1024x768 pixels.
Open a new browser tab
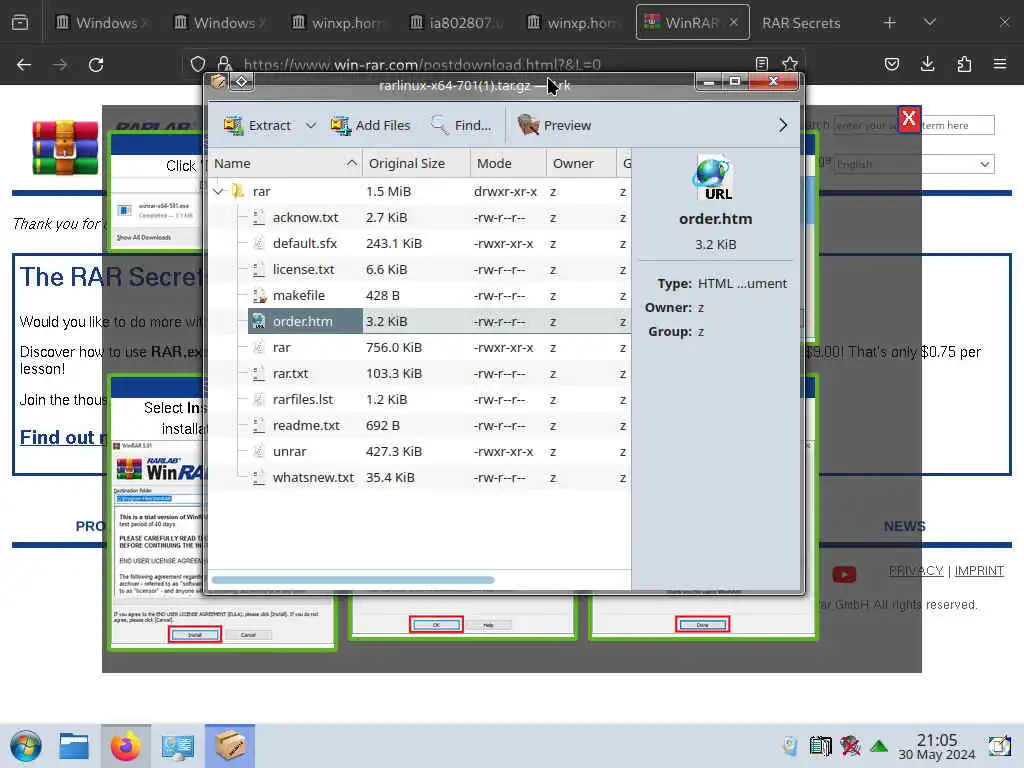pyautogui.click(x=889, y=23)
